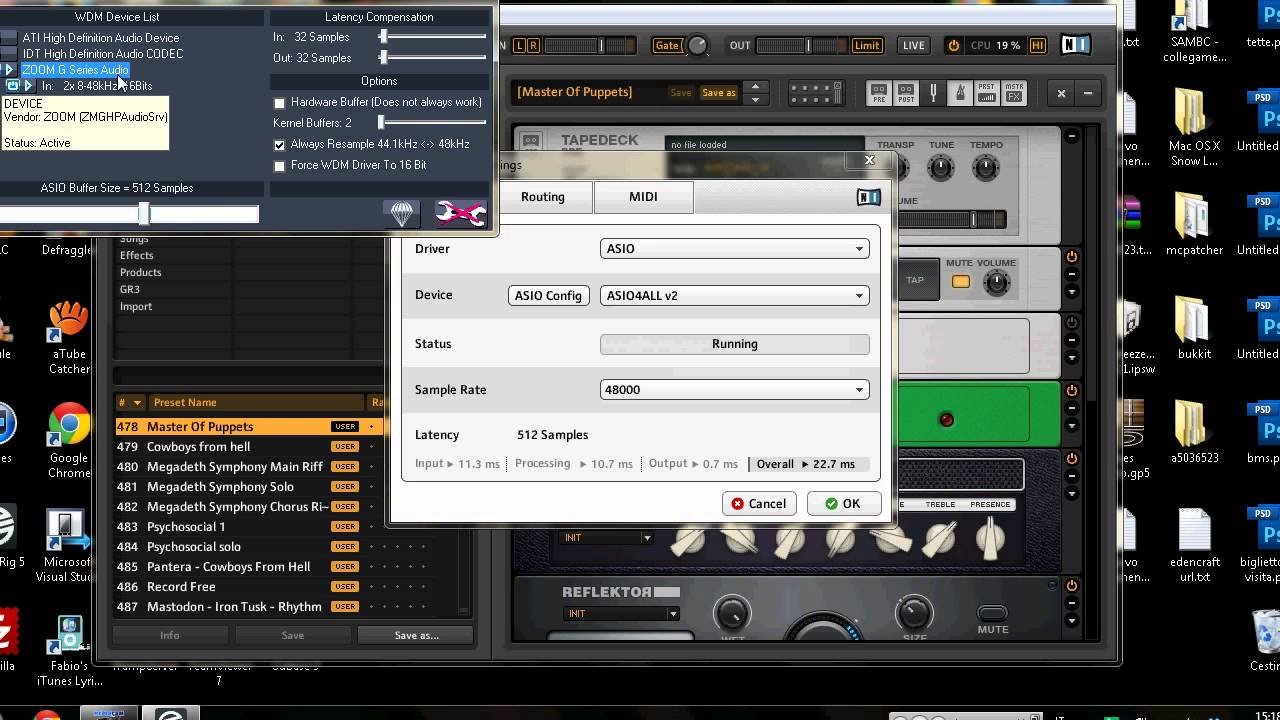The width and height of the screenshot is (1280, 720).
Task: Toggle LIVE view button
Action: [914, 45]
